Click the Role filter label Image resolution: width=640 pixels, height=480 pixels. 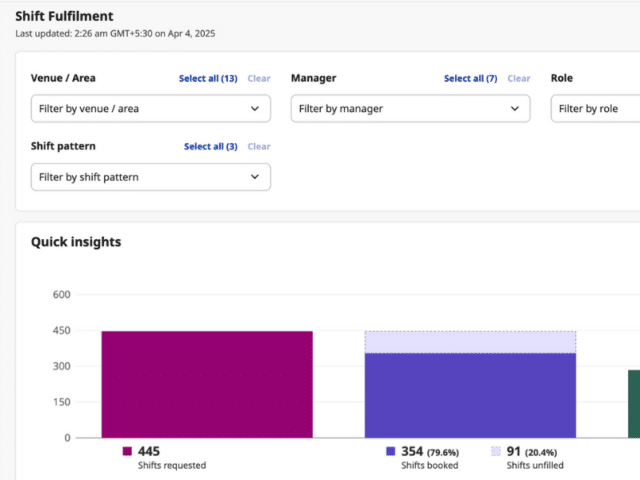pos(562,78)
